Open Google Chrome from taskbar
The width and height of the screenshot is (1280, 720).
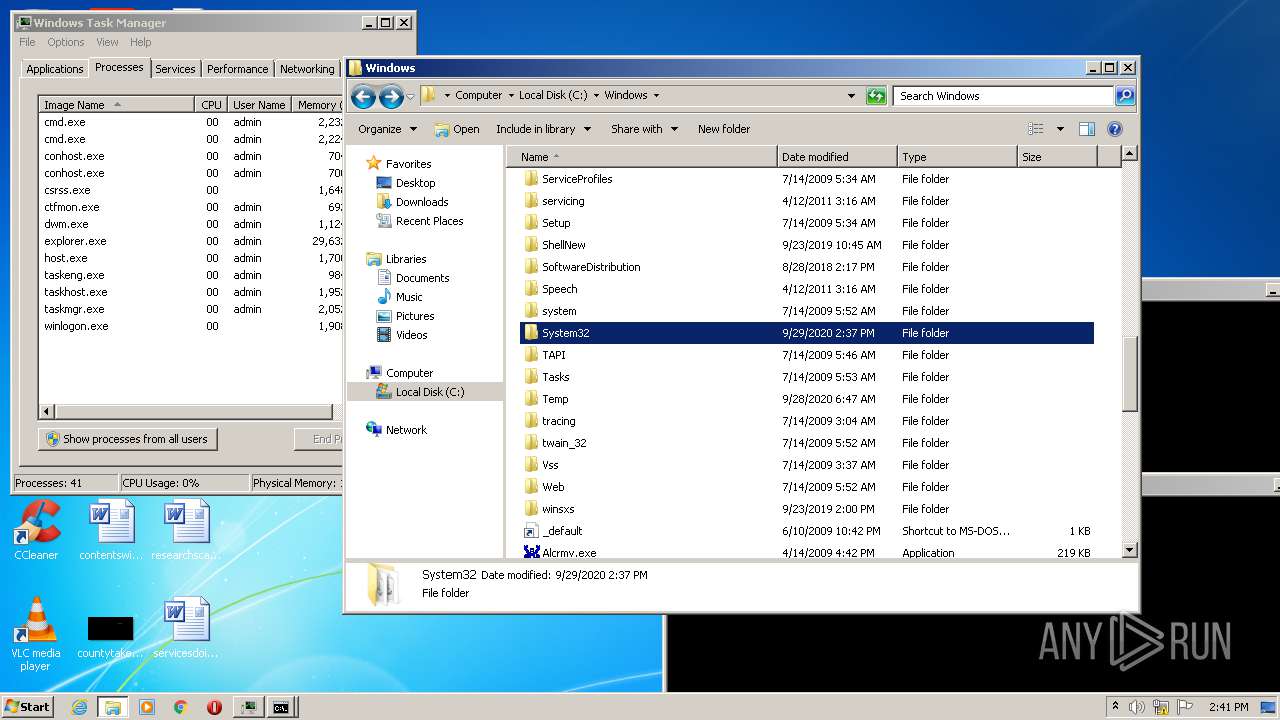coord(180,707)
